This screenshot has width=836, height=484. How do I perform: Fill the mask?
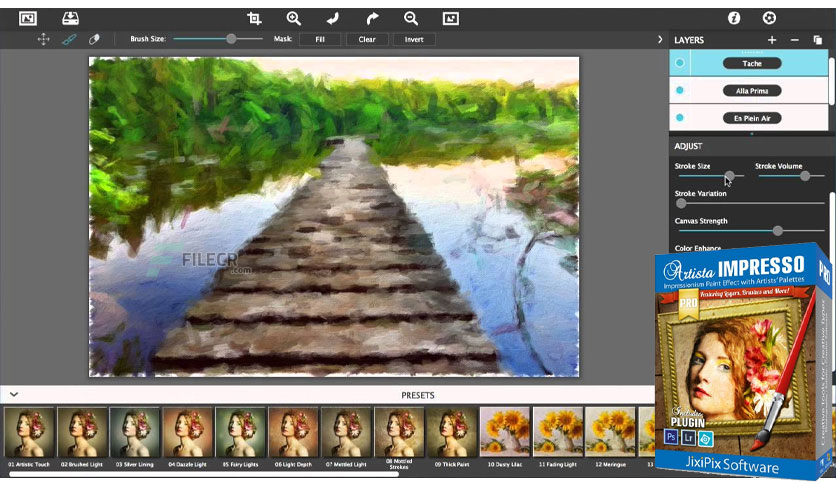320,39
